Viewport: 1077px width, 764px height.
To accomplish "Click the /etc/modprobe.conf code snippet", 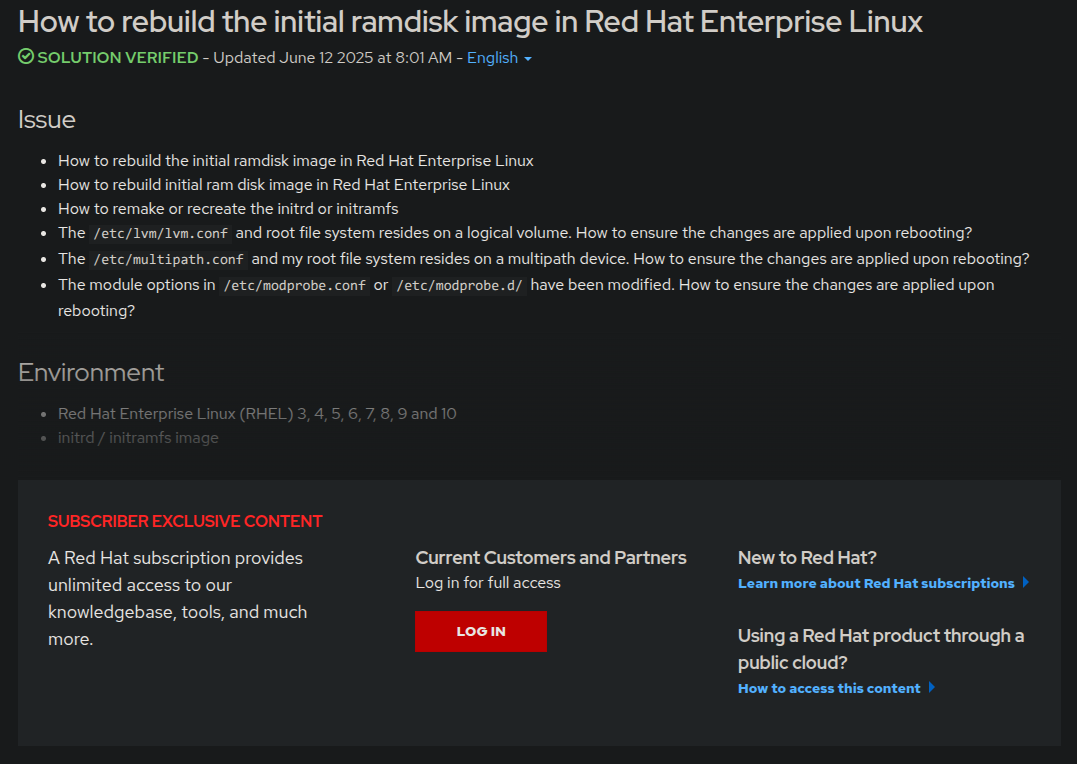I will click(x=294, y=285).
